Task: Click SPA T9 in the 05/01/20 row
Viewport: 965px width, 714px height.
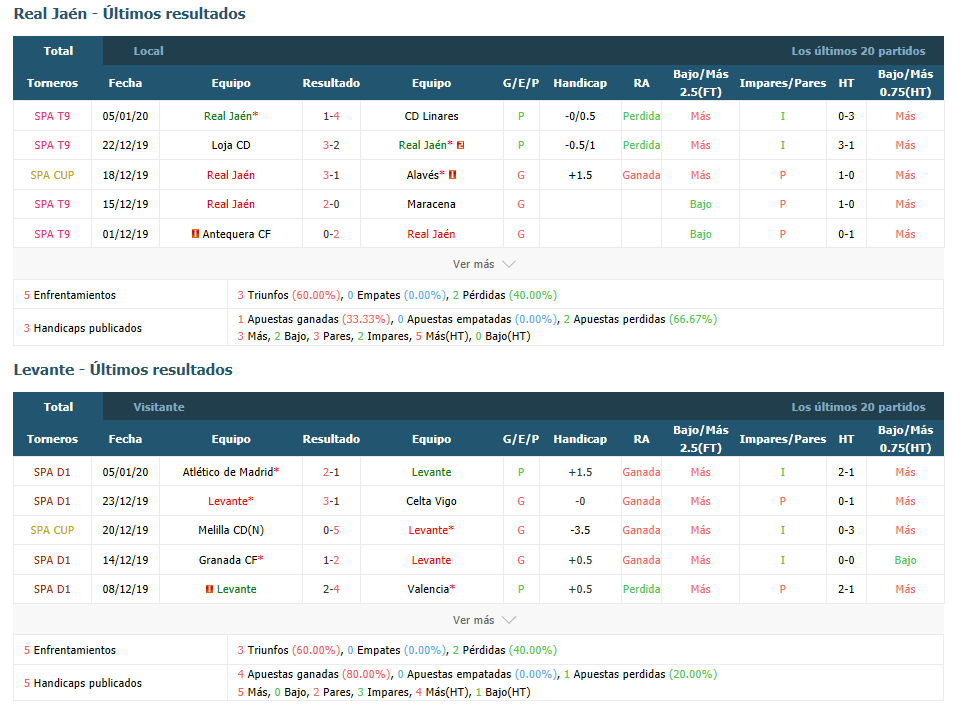Action: [x=52, y=116]
